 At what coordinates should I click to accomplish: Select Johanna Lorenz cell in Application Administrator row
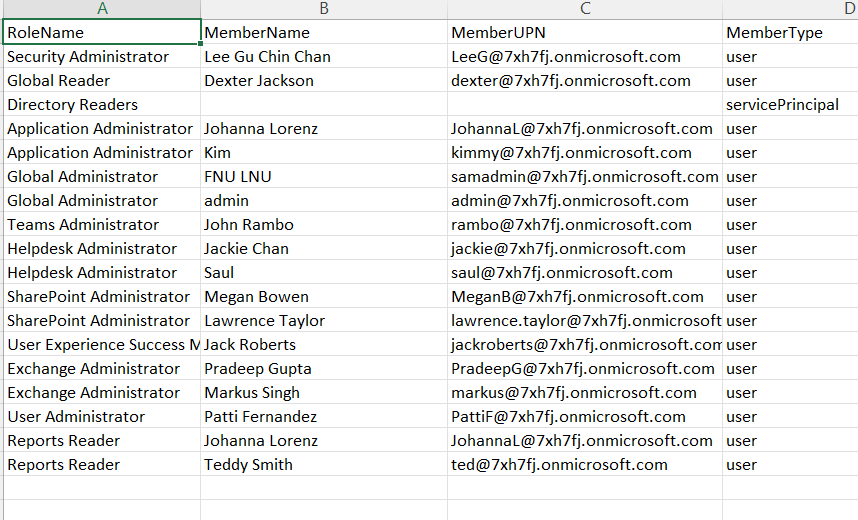point(324,129)
